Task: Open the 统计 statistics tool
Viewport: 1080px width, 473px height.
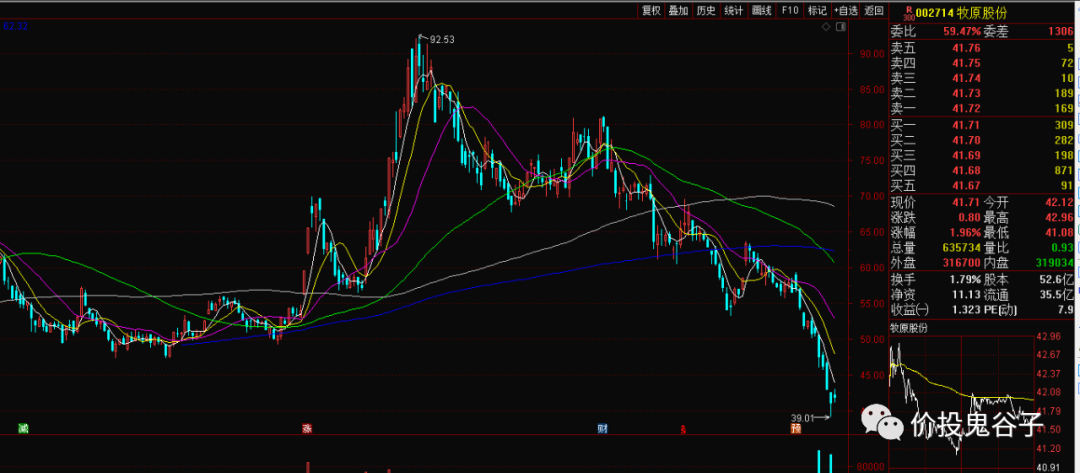Action: (x=734, y=11)
